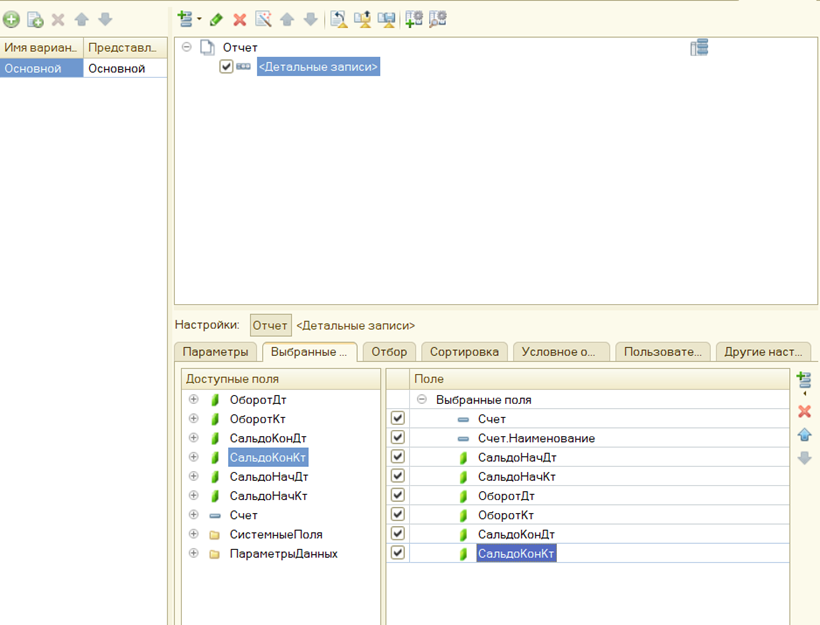Click toolbar icon with monitor and tables
The image size is (820, 625).
(386, 19)
